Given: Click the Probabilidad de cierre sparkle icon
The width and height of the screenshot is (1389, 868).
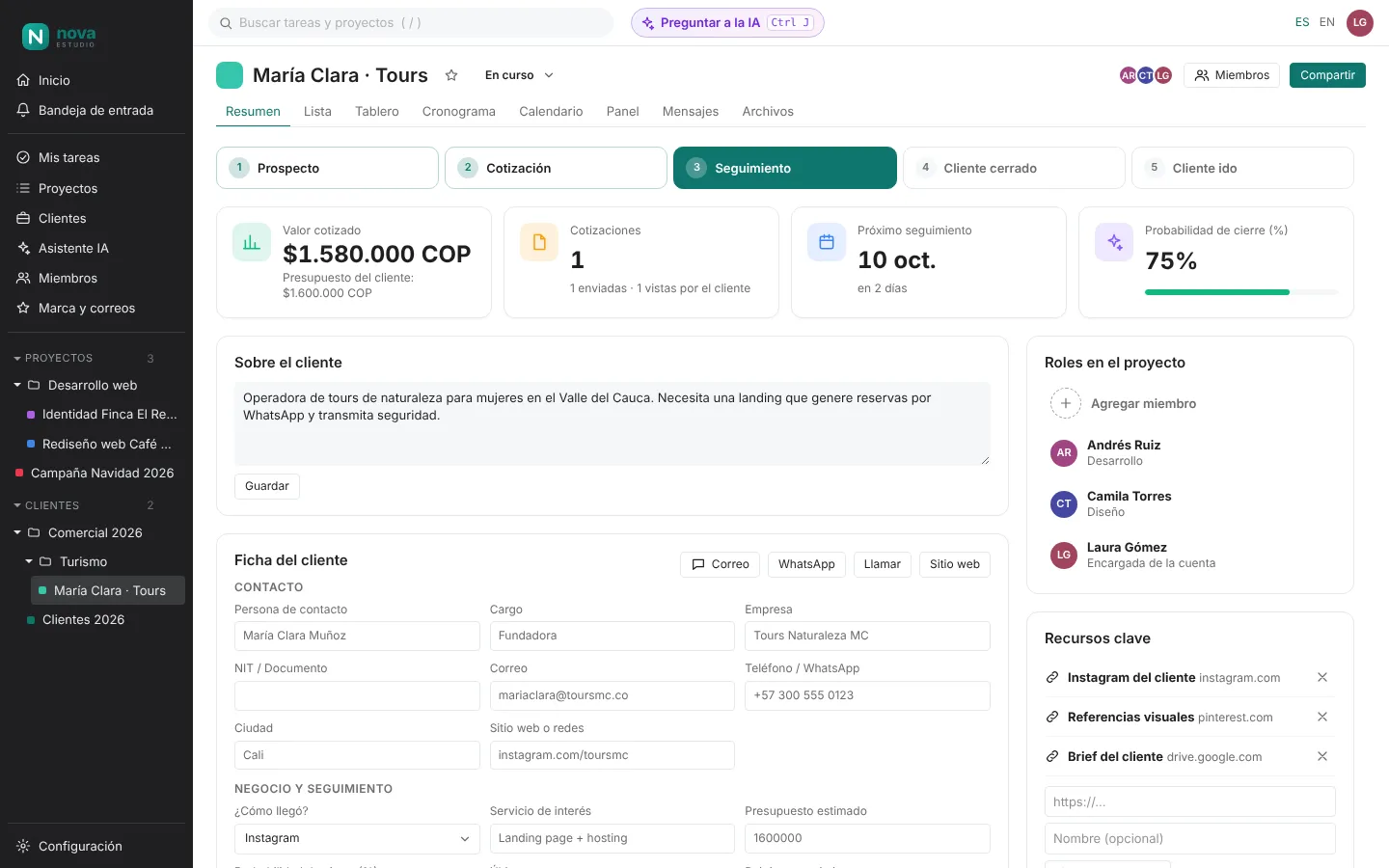Looking at the screenshot, I should pos(1114,242).
